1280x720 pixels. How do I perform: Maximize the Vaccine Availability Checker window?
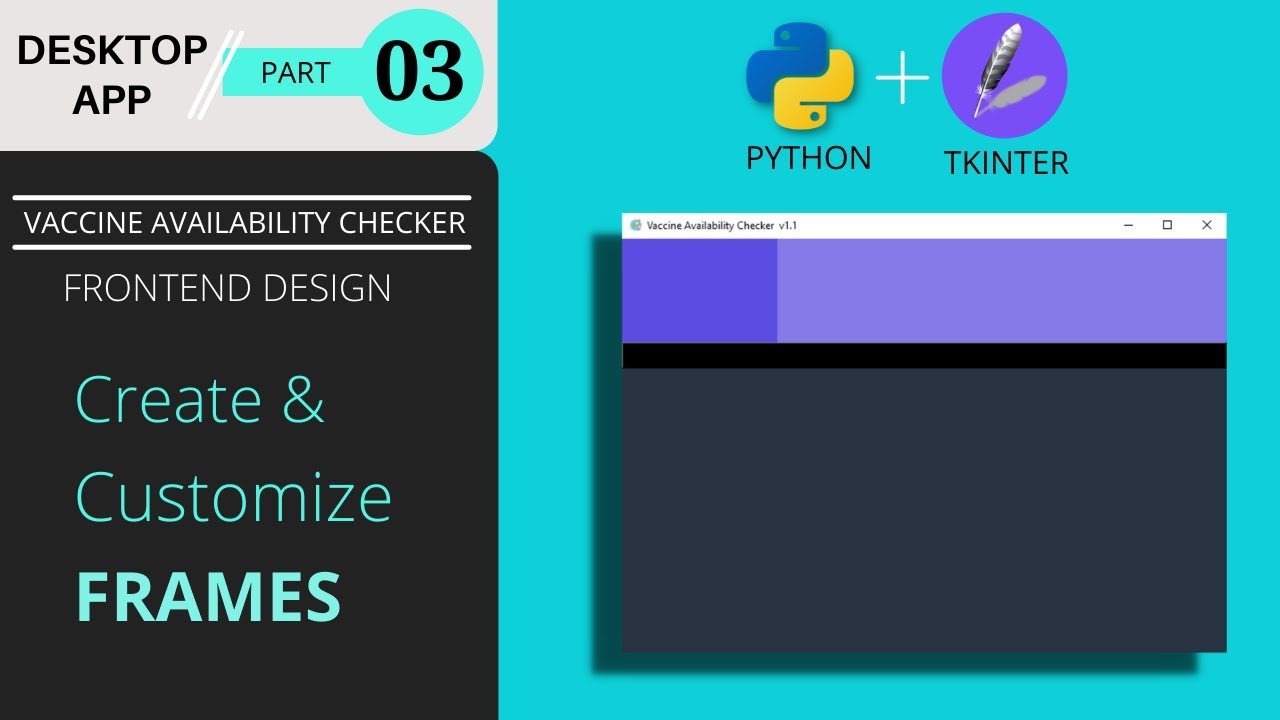[1167, 225]
